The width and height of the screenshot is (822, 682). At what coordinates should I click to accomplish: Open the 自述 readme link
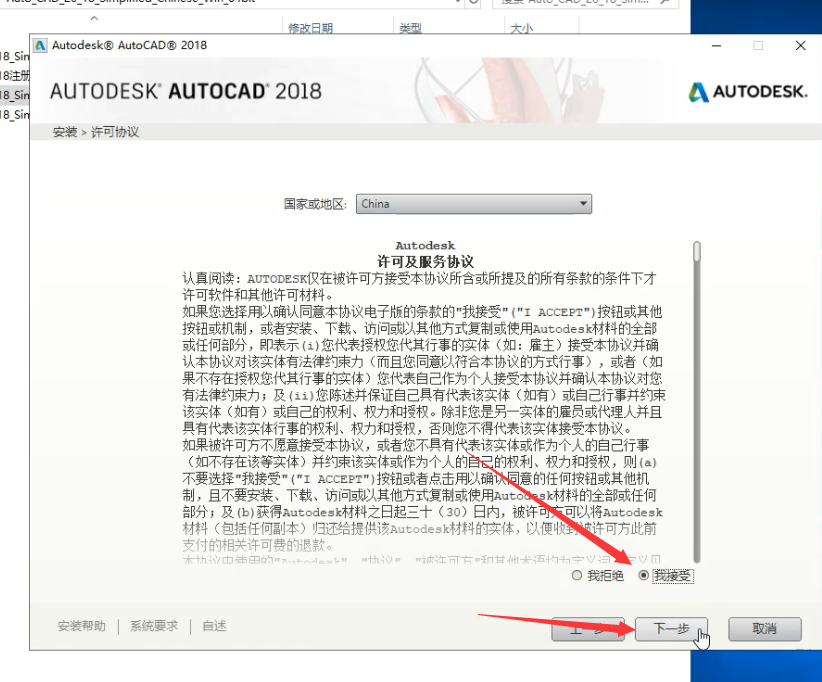(214, 626)
